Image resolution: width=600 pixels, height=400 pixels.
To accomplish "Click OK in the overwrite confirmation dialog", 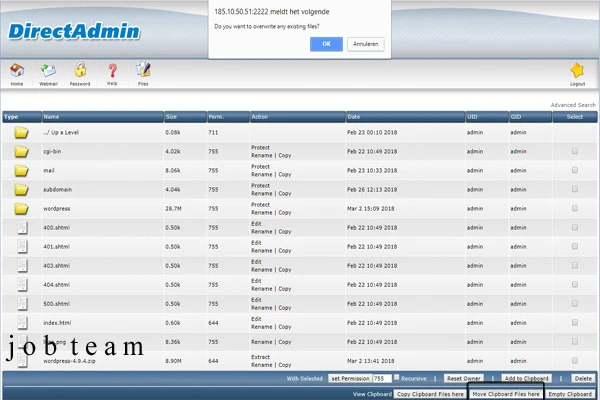I will pos(323,44).
